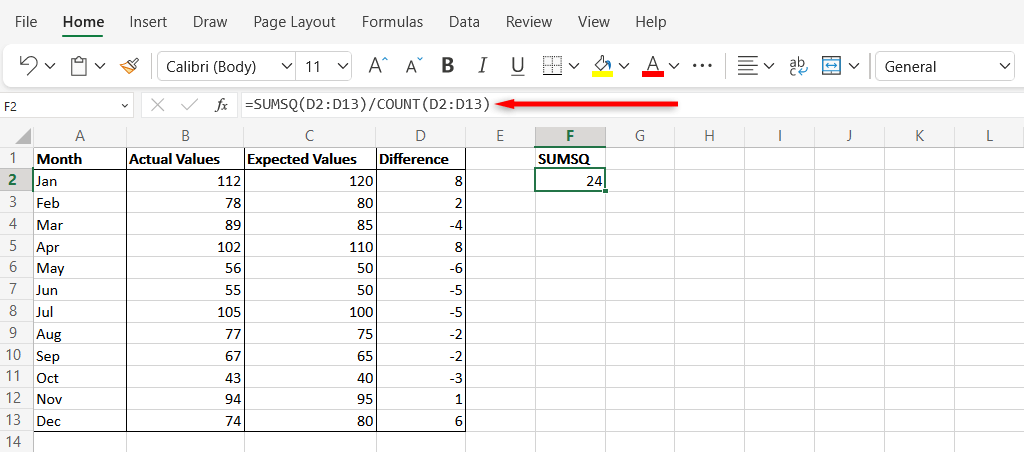
Task: Open the File menu
Action: point(27,21)
